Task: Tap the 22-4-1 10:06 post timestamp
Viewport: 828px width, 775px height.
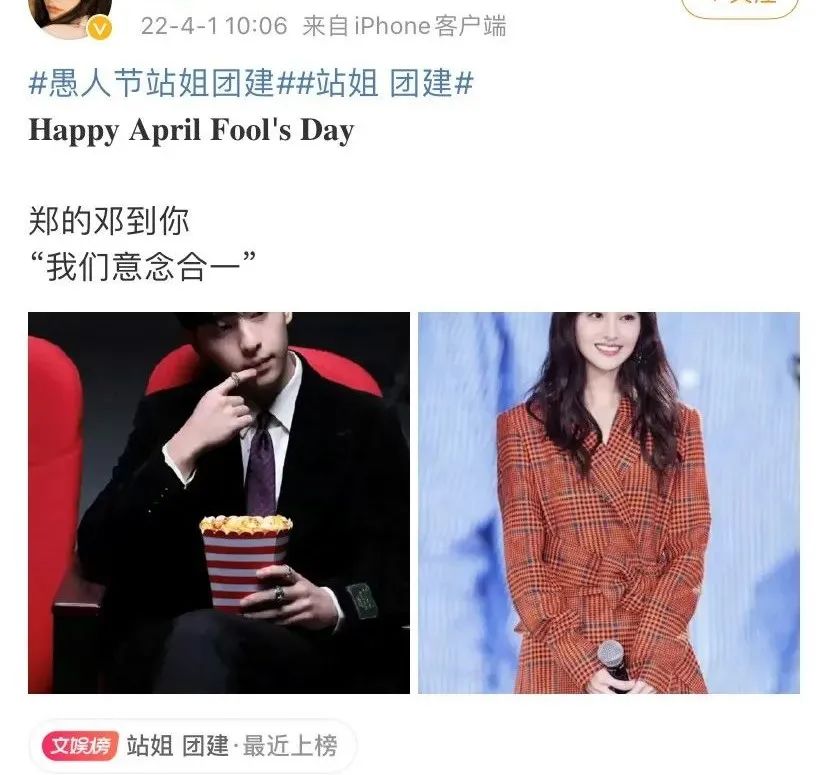Action: coord(214,26)
